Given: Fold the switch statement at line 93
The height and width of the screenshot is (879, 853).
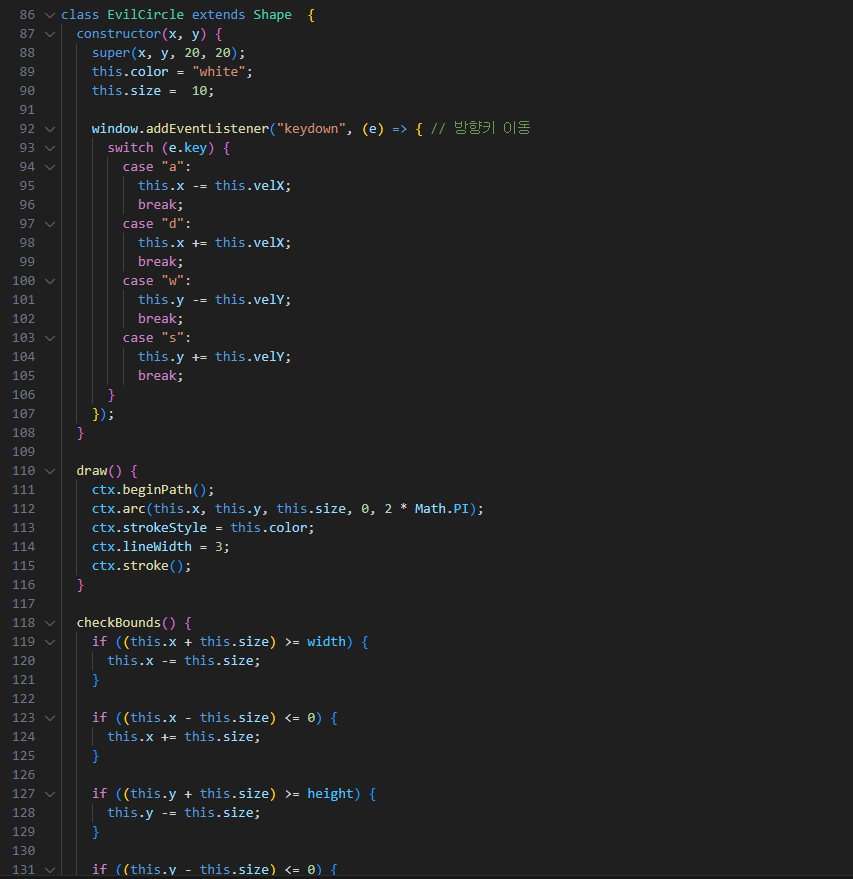Looking at the screenshot, I should [50, 148].
